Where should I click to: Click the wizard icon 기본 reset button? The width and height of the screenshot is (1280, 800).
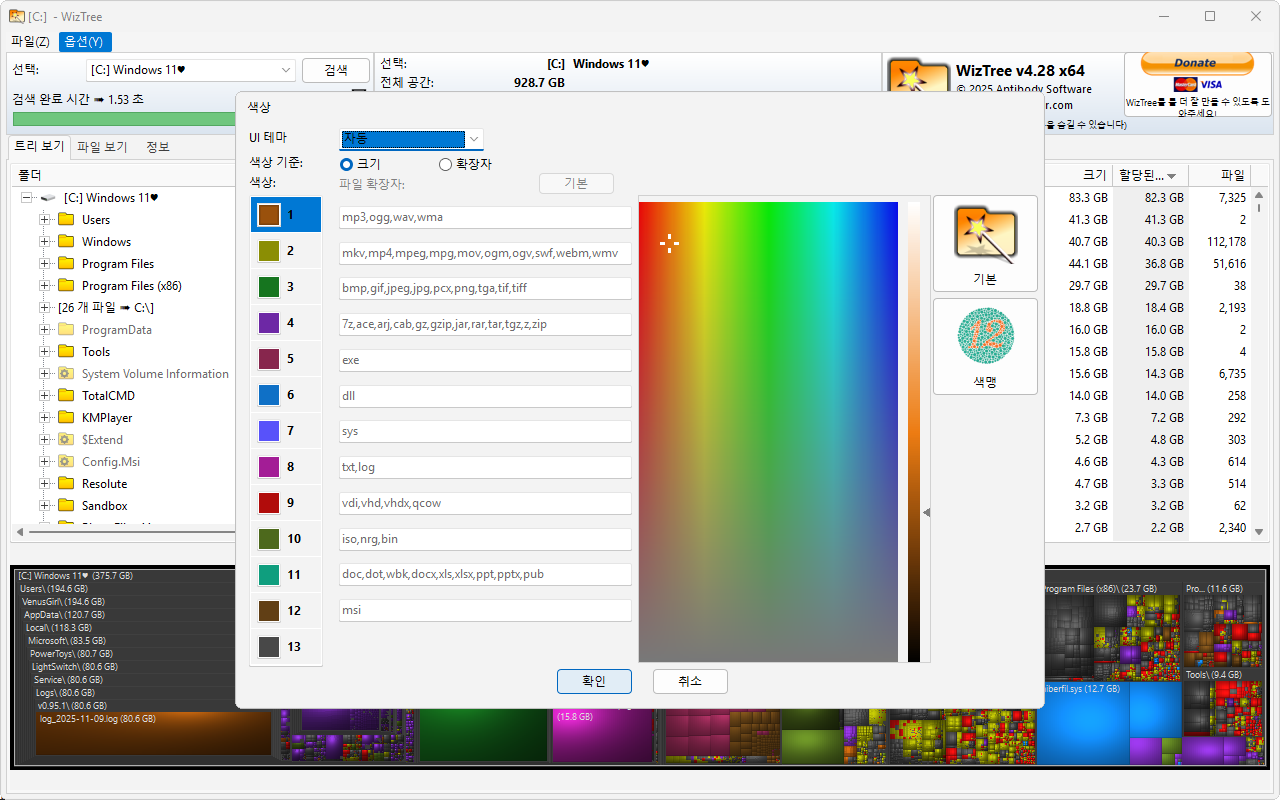(985, 243)
